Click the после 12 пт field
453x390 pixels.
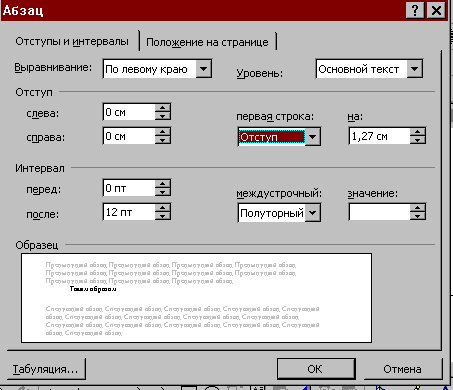[x=129, y=212]
